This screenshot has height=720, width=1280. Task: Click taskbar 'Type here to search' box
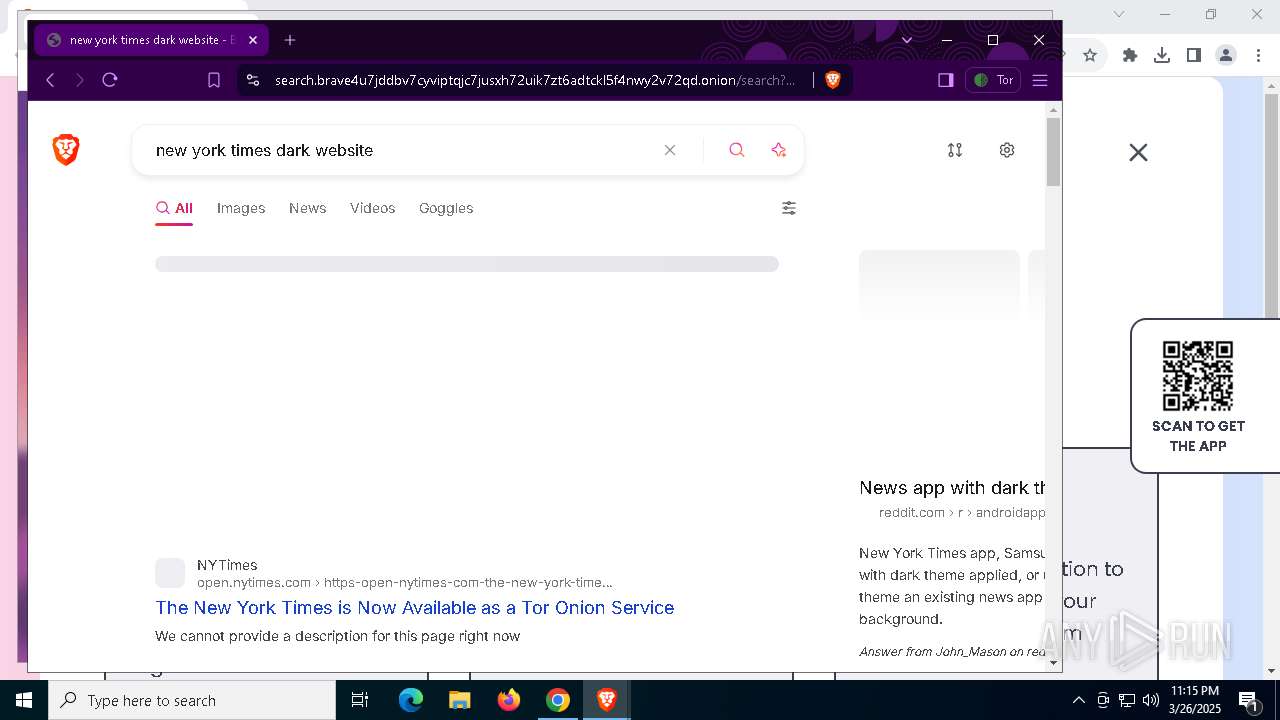[192, 700]
